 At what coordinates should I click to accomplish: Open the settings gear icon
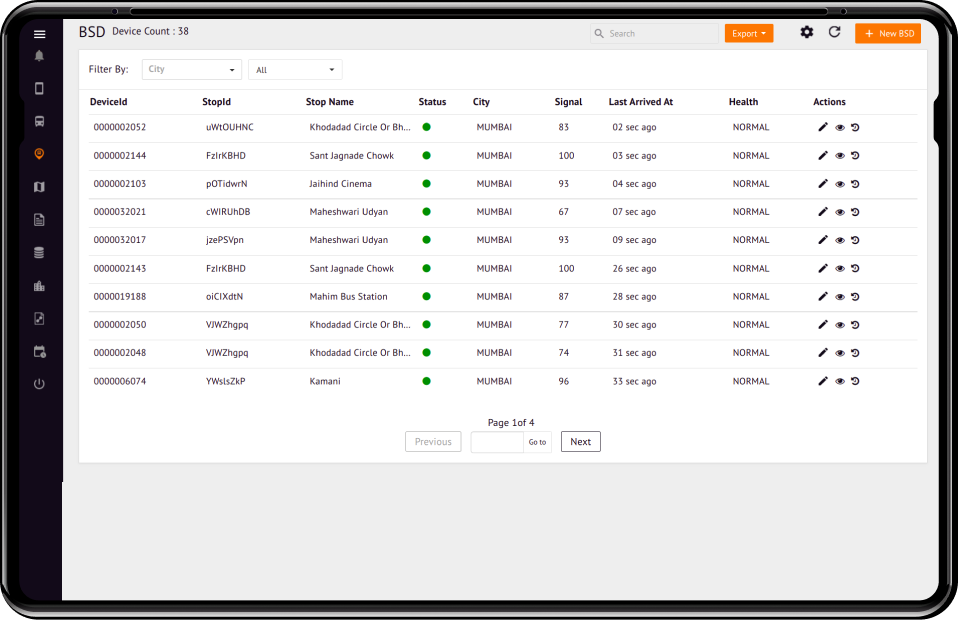tap(806, 33)
